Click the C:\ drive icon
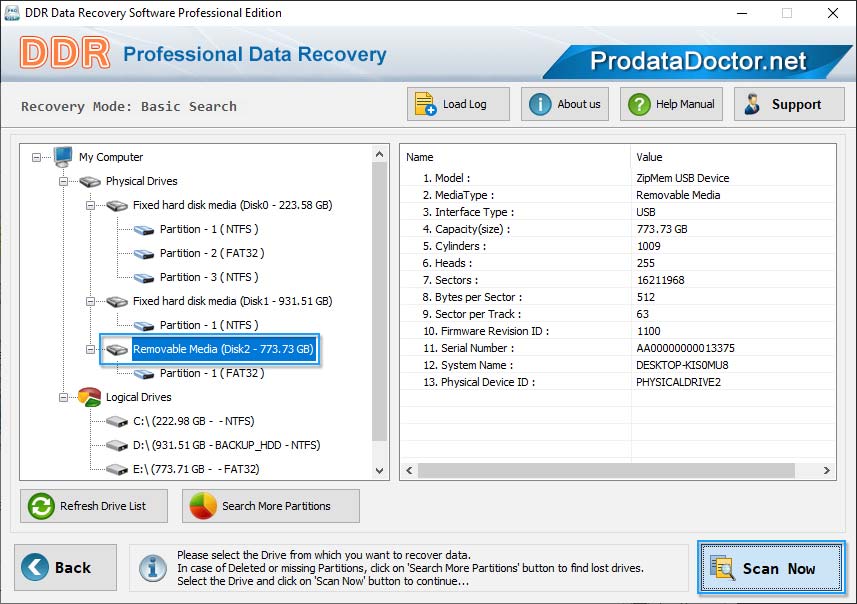 click(x=117, y=421)
